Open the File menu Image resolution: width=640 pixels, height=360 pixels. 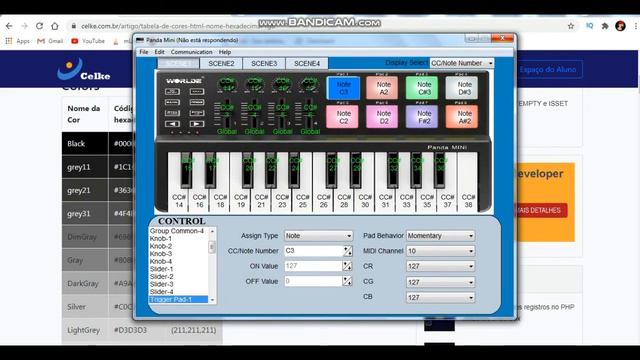pyautogui.click(x=144, y=52)
